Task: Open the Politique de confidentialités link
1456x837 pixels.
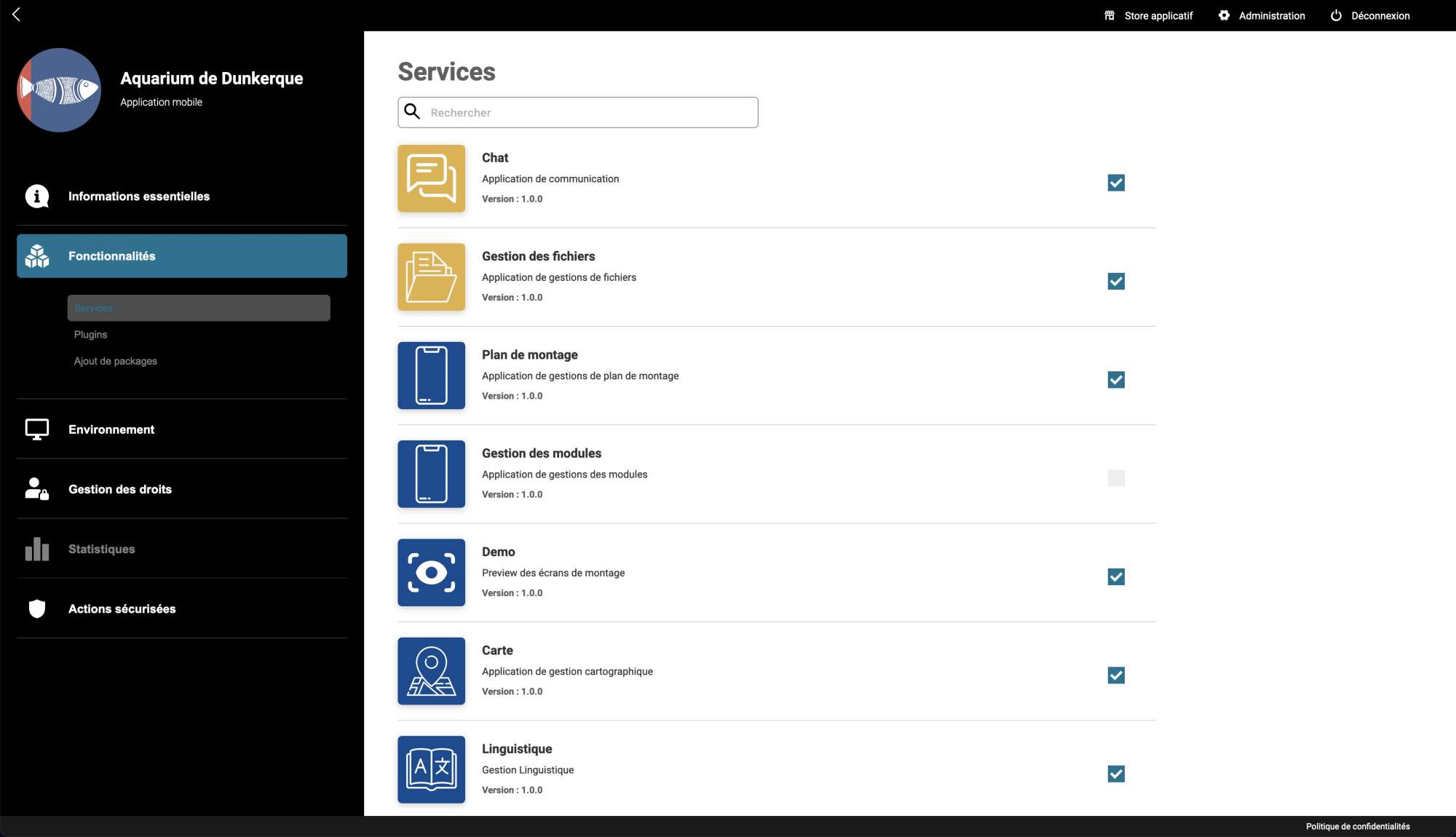Action: [1357, 826]
